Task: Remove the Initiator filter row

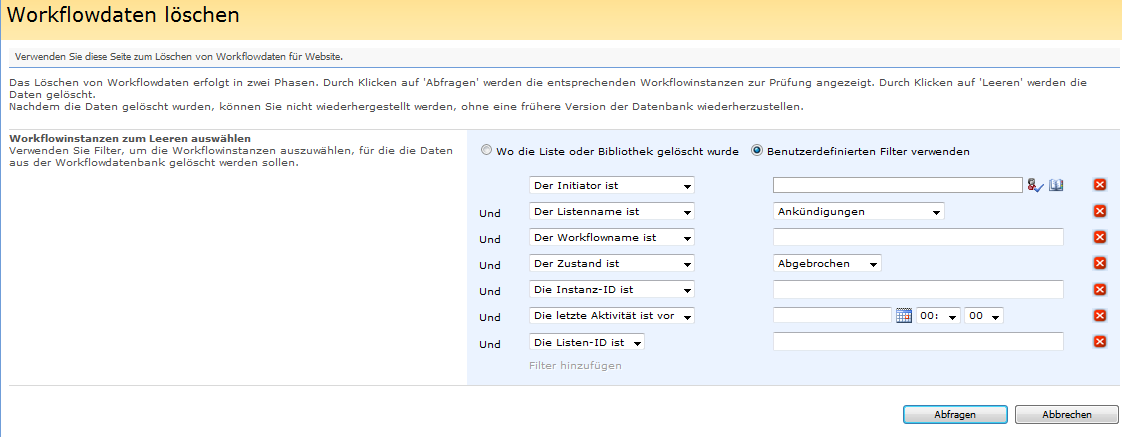Action: [1100, 185]
